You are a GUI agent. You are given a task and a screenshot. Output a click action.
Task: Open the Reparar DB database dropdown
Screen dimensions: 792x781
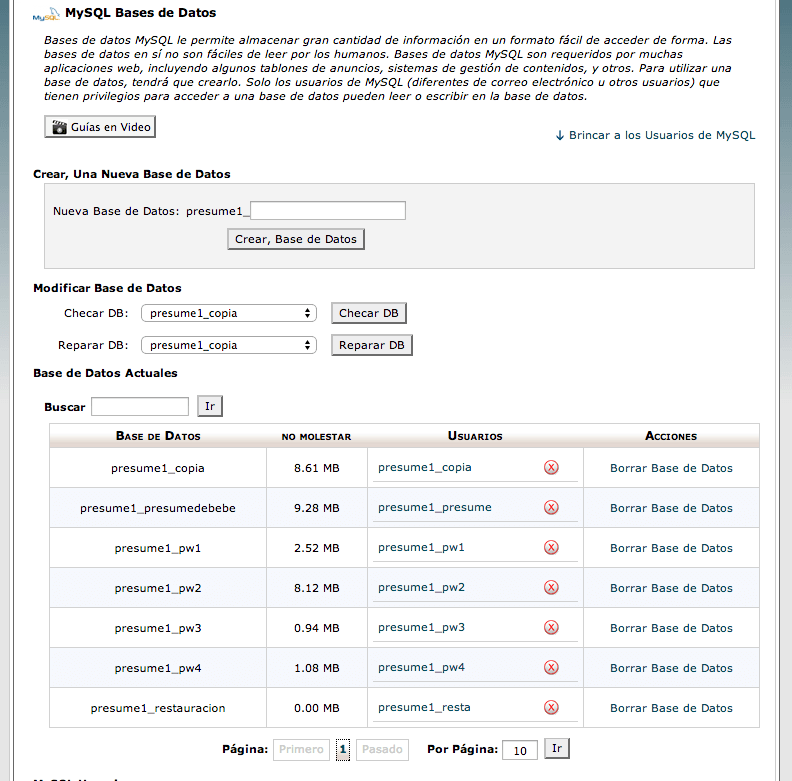tap(229, 345)
